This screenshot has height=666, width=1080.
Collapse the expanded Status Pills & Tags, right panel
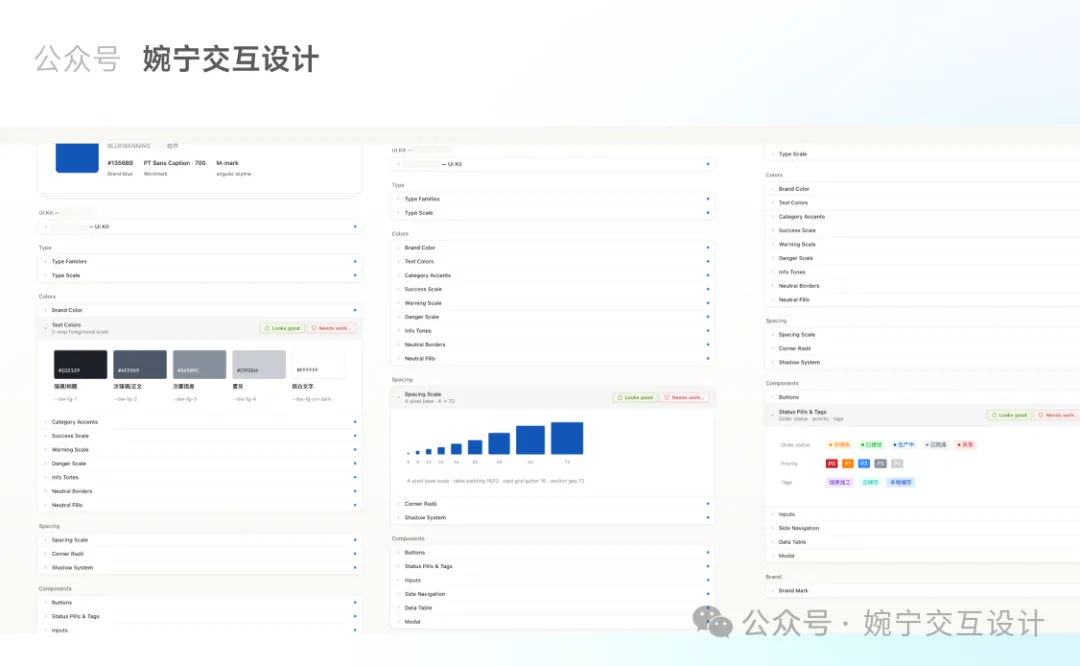point(772,415)
